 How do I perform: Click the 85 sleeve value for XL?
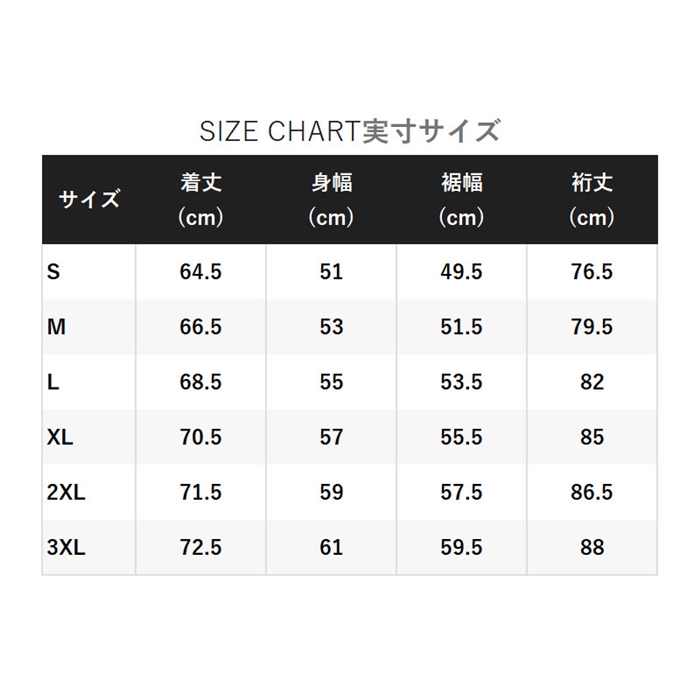point(592,437)
